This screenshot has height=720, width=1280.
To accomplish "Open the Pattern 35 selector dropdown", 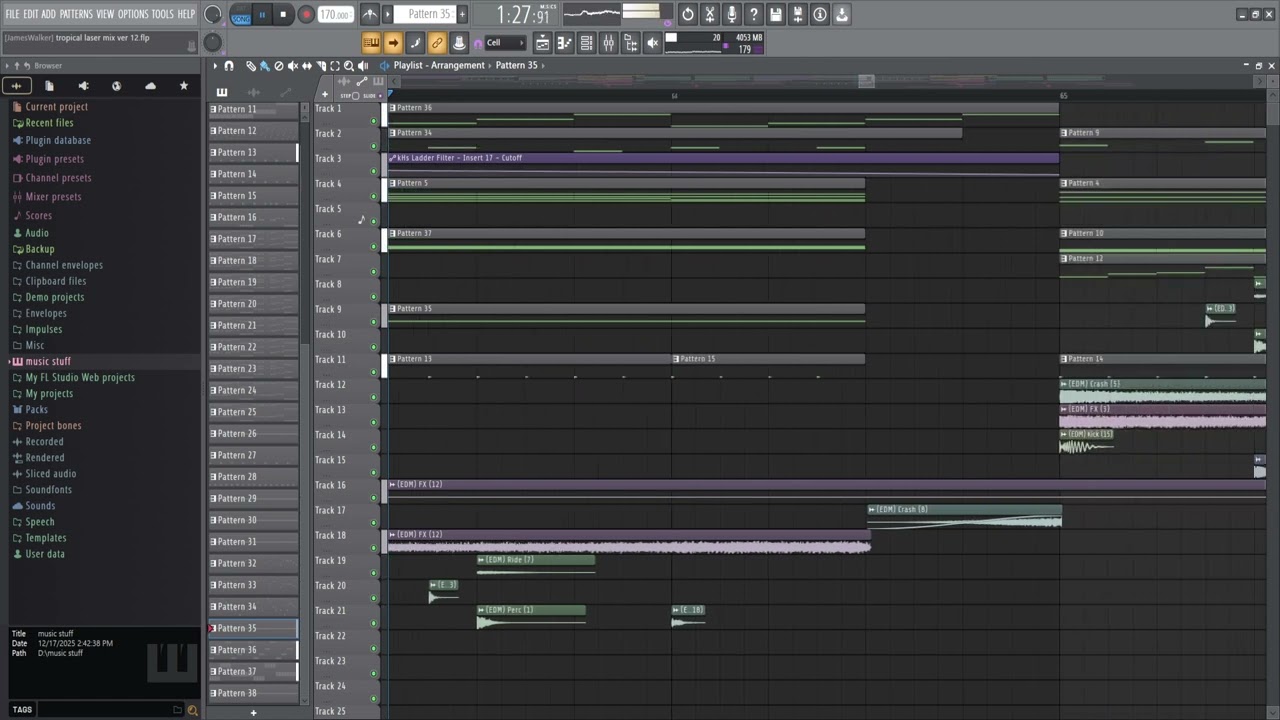I will point(429,14).
